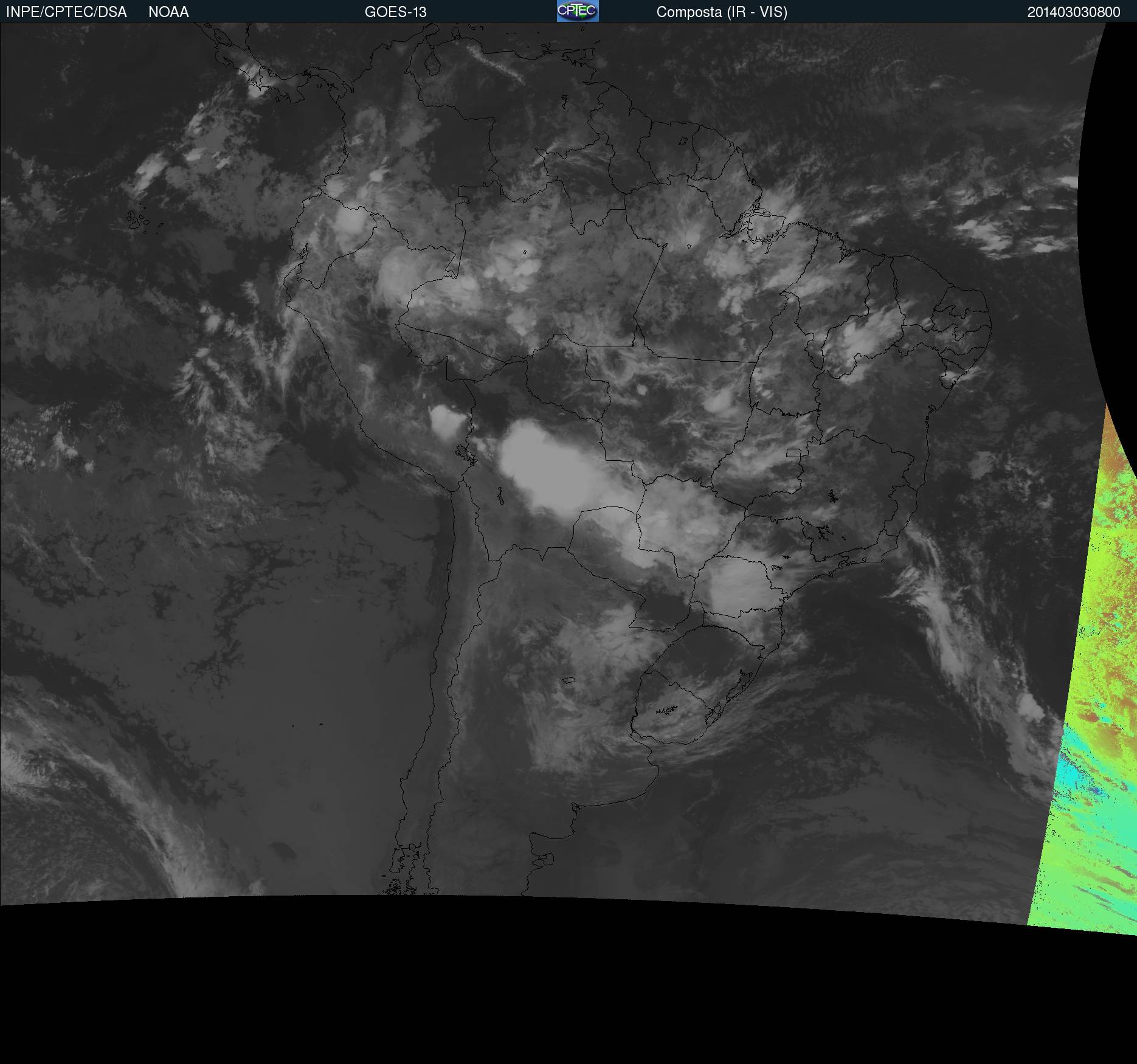Click the CPTEC logo in the header
This screenshot has height=1064, width=1137.
point(578,11)
